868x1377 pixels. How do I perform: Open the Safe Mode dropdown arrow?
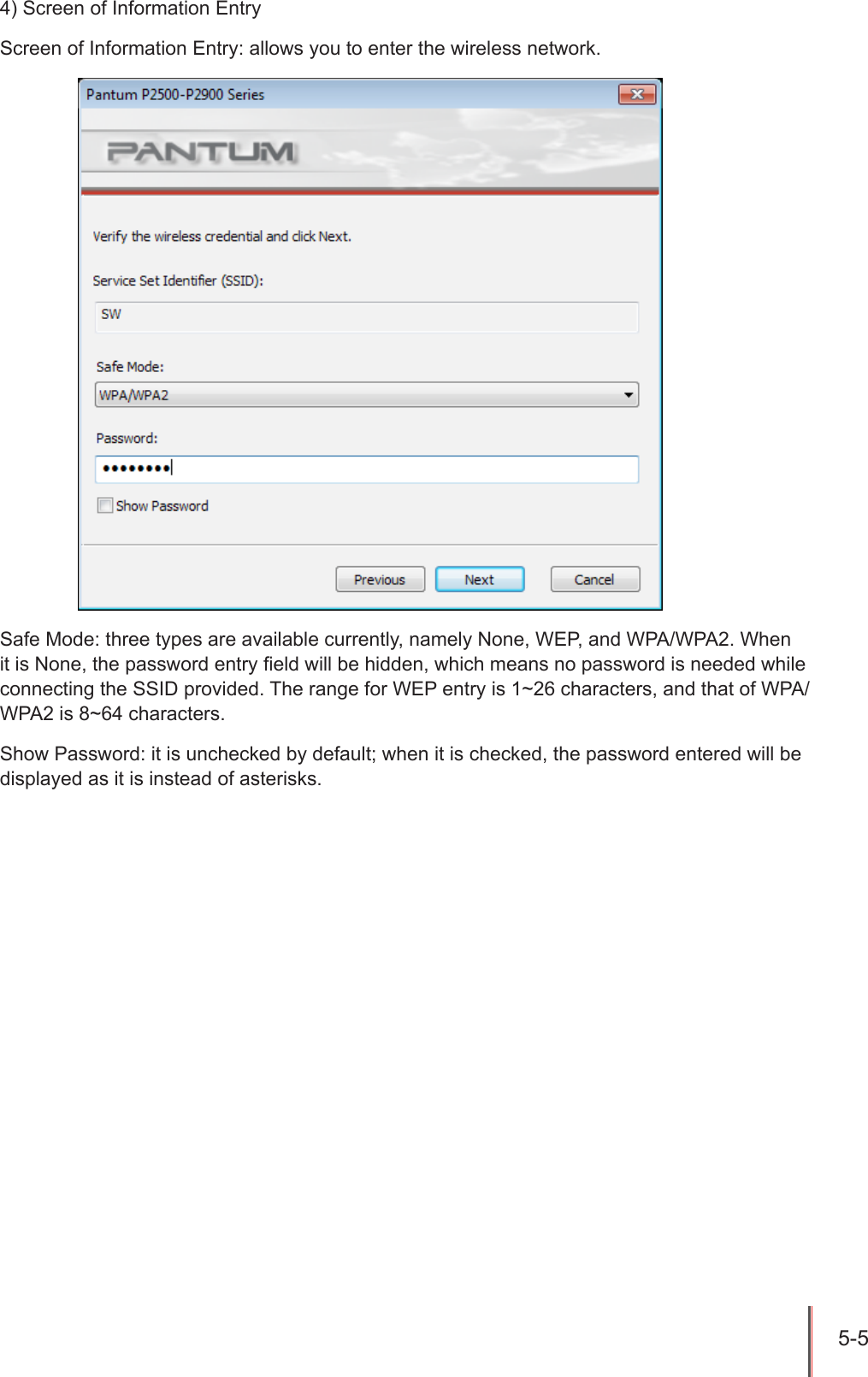tap(629, 395)
